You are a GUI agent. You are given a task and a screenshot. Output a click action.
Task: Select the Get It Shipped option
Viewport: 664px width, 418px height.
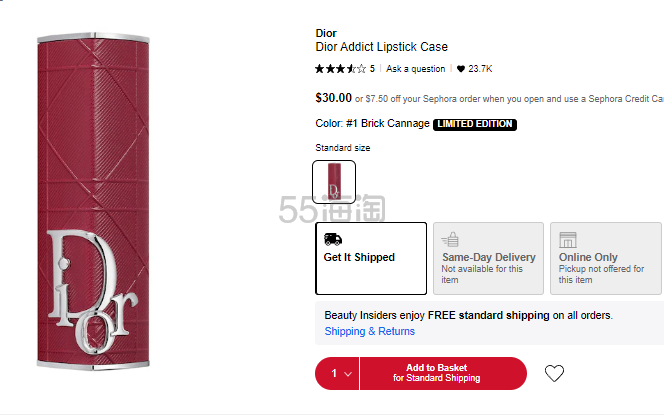tap(371, 258)
